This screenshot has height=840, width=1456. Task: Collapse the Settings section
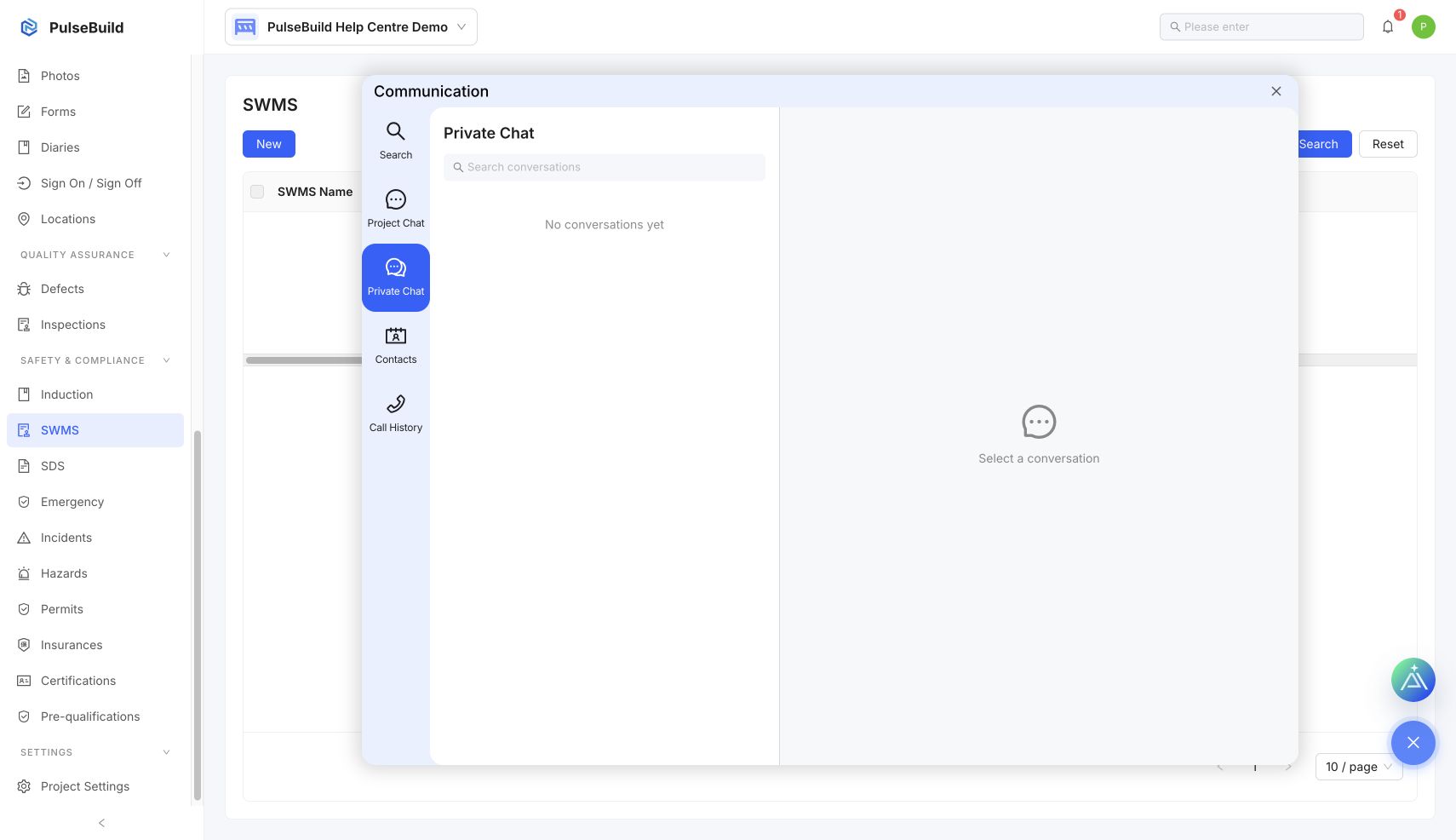[x=95, y=752]
